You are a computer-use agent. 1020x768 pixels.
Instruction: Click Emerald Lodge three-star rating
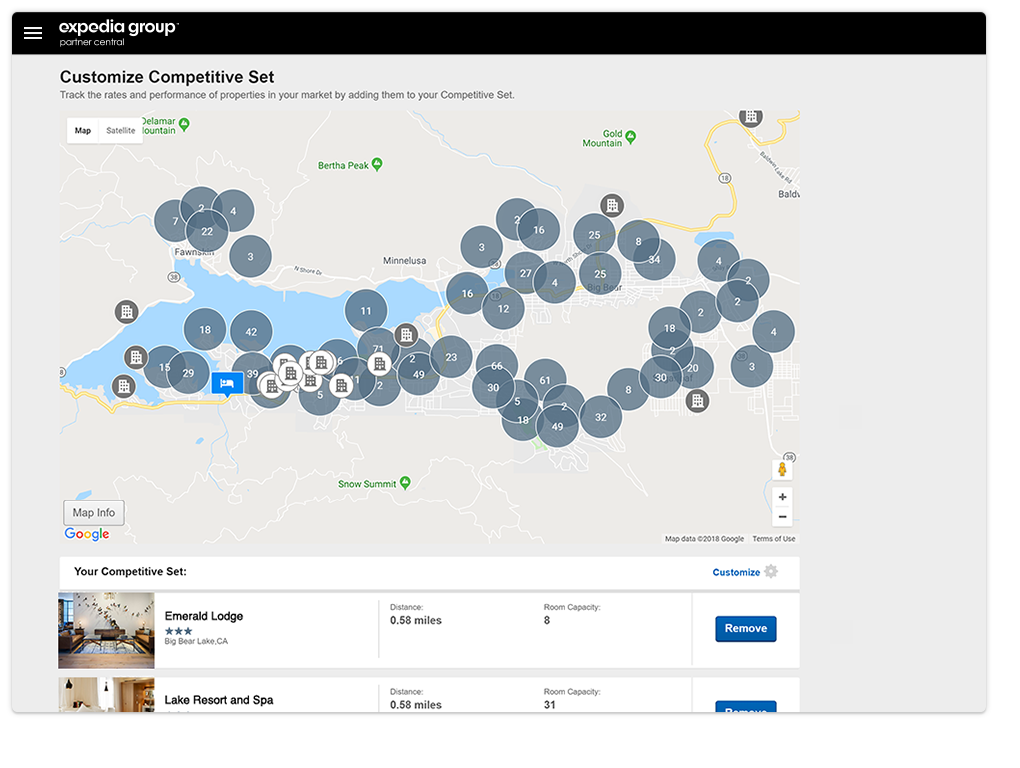[178, 631]
